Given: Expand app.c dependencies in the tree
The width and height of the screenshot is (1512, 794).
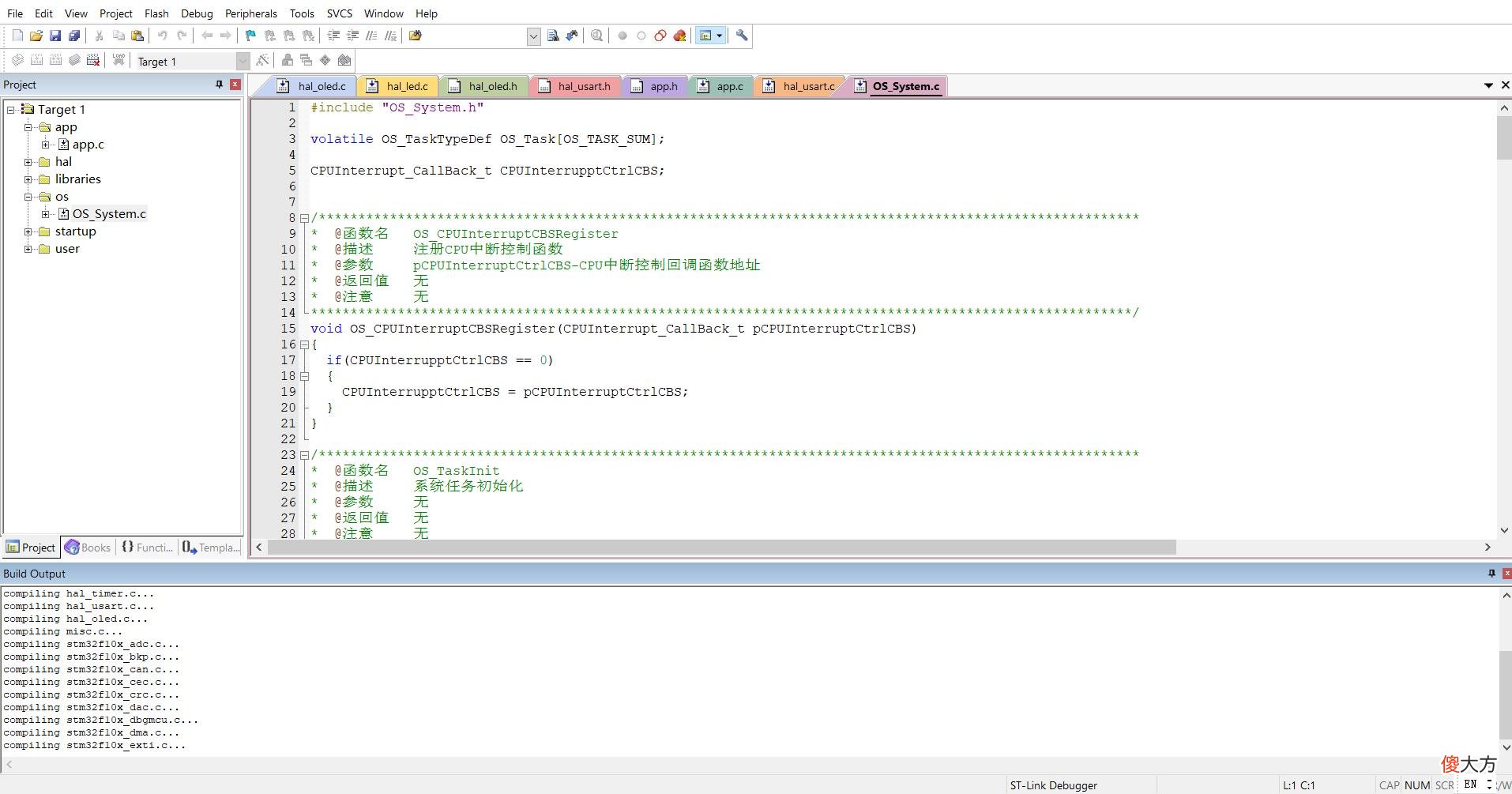Looking at the screenshot, I should pos(46,145).
